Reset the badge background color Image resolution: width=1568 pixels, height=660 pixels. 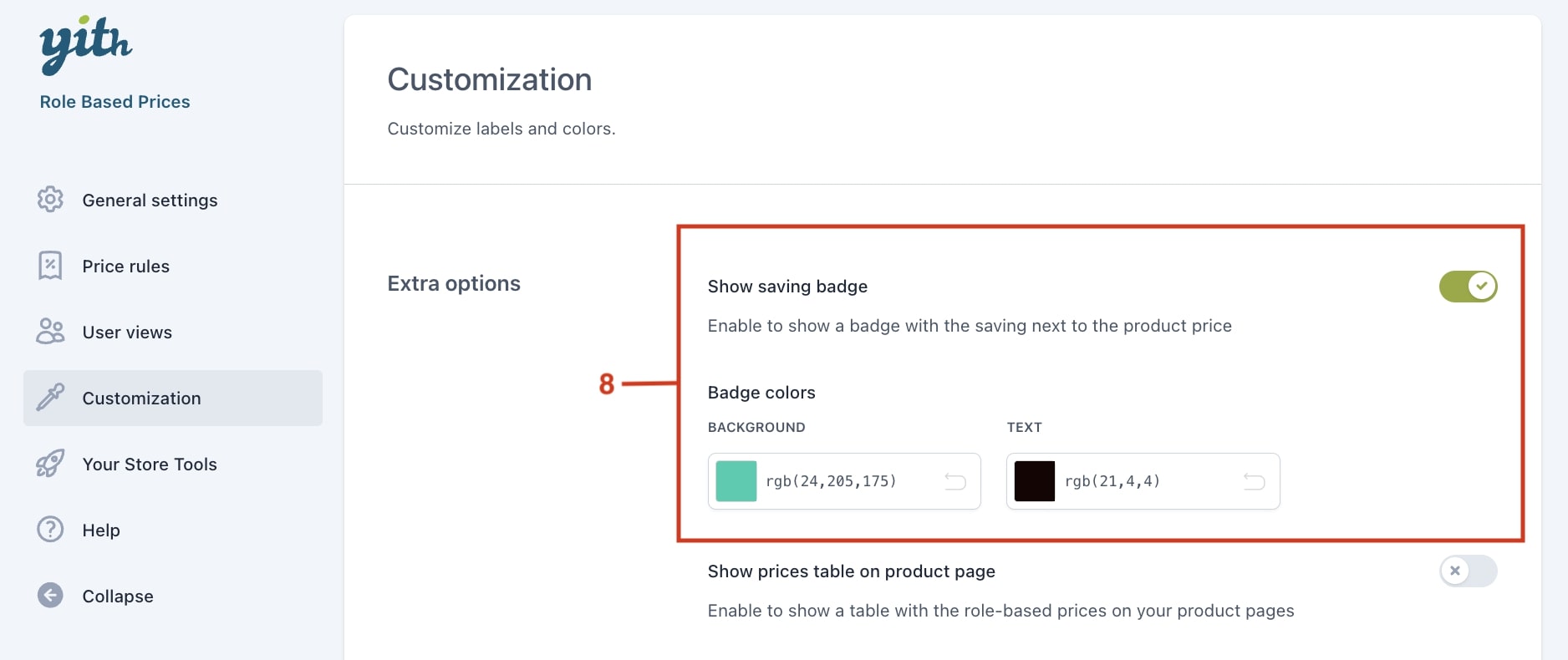tap(955, 481)
